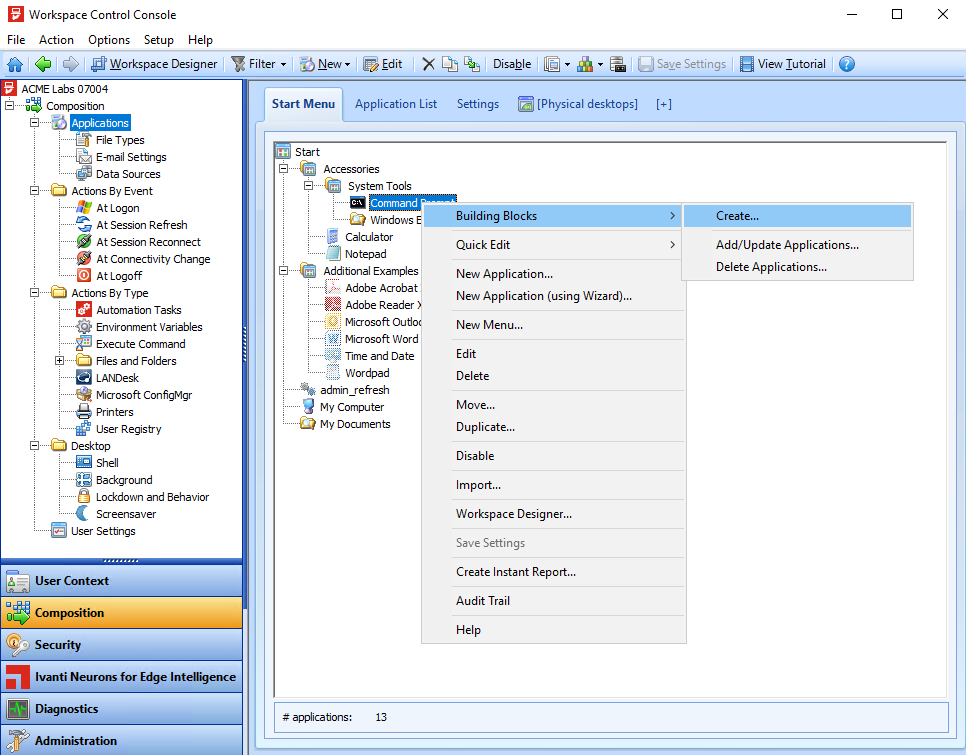Open the Options menu
The image size is (966, 755).
coord(109,40)
